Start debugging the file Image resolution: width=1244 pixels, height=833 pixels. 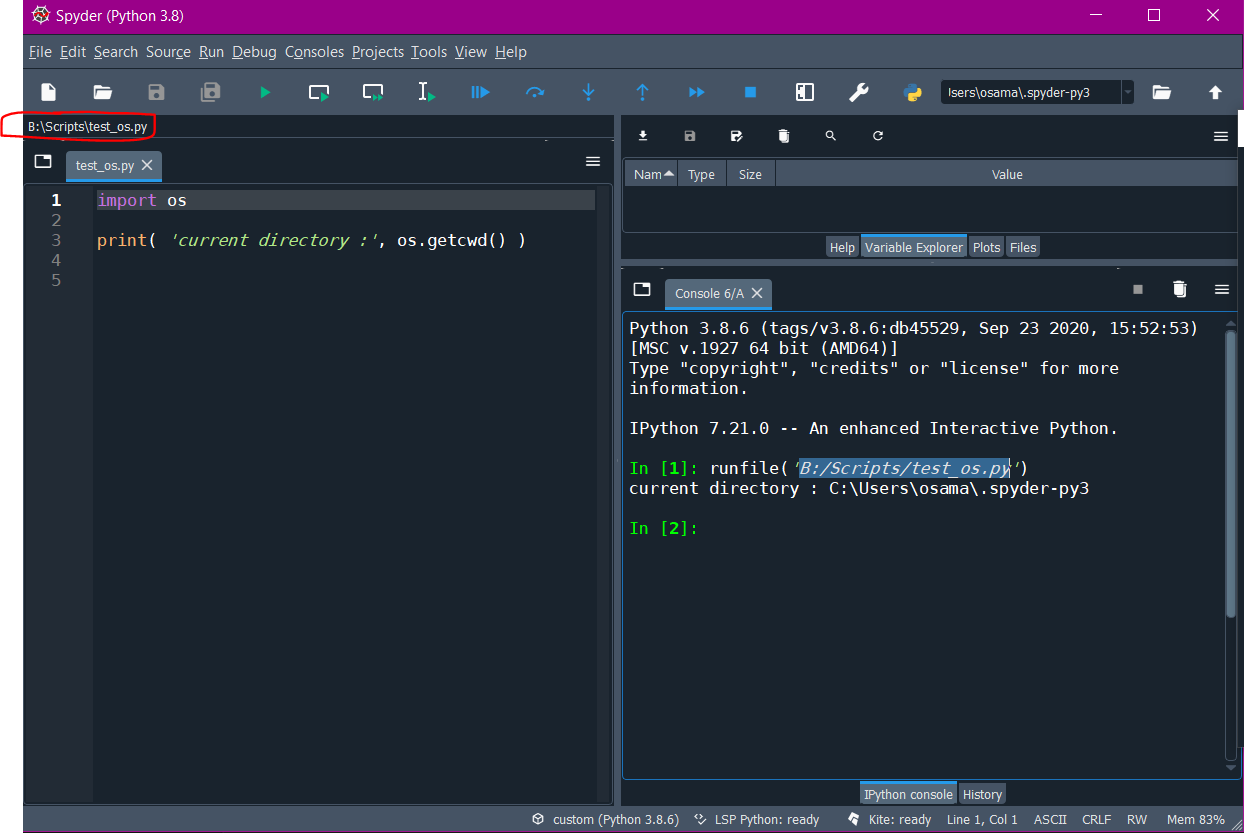pos(480,92)
